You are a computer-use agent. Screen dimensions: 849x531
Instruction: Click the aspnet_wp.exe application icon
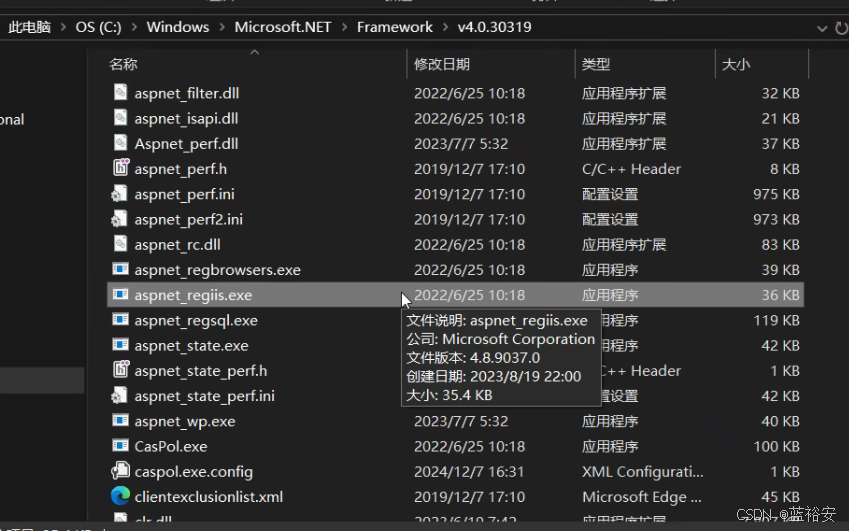(x=120, y=421)
